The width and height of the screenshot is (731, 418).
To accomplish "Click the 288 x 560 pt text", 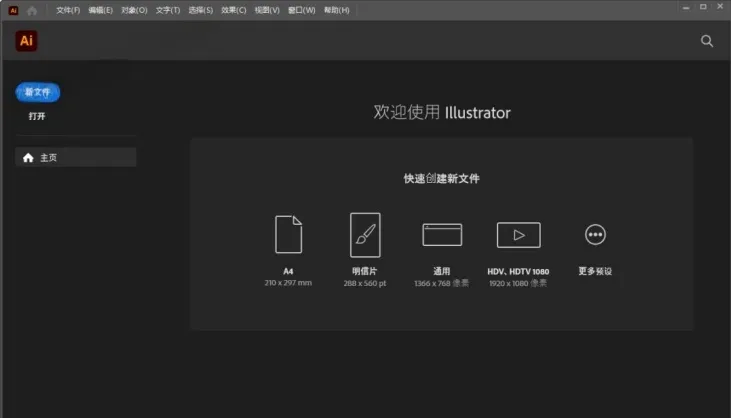I will [365, 283].
